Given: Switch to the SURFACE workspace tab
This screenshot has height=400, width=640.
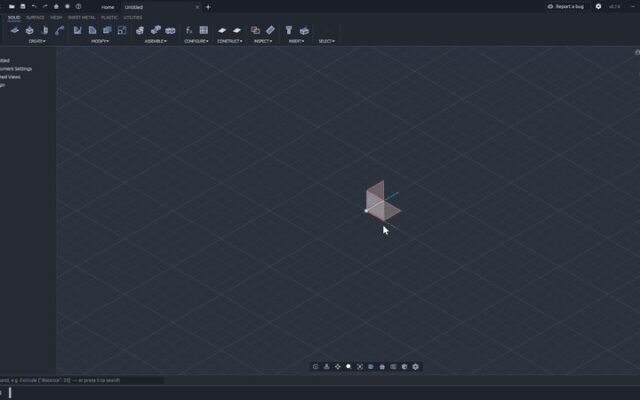Looking at the screenshot, I should pos(35,18).
